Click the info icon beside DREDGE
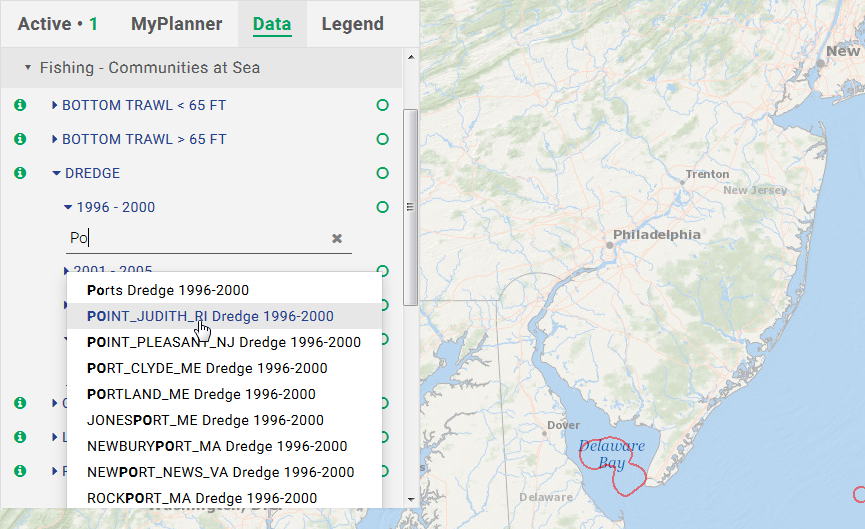 tap(19, 173)
